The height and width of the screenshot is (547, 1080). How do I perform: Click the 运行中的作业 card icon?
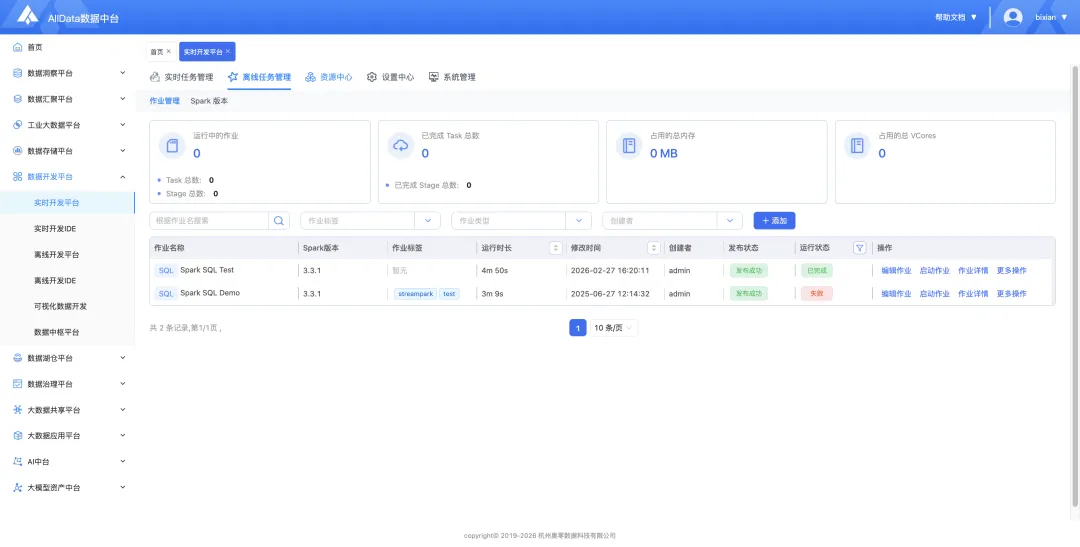tap(172, 145)
